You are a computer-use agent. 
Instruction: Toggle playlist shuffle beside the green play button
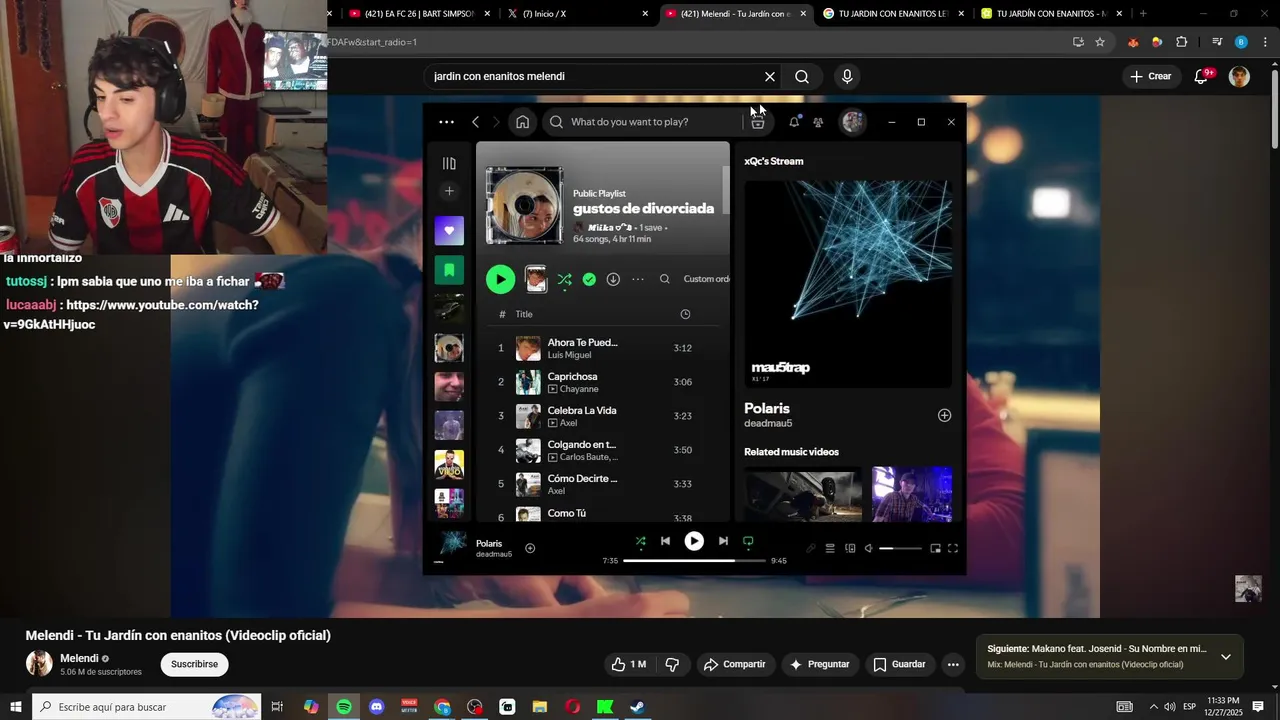[565, 280]
